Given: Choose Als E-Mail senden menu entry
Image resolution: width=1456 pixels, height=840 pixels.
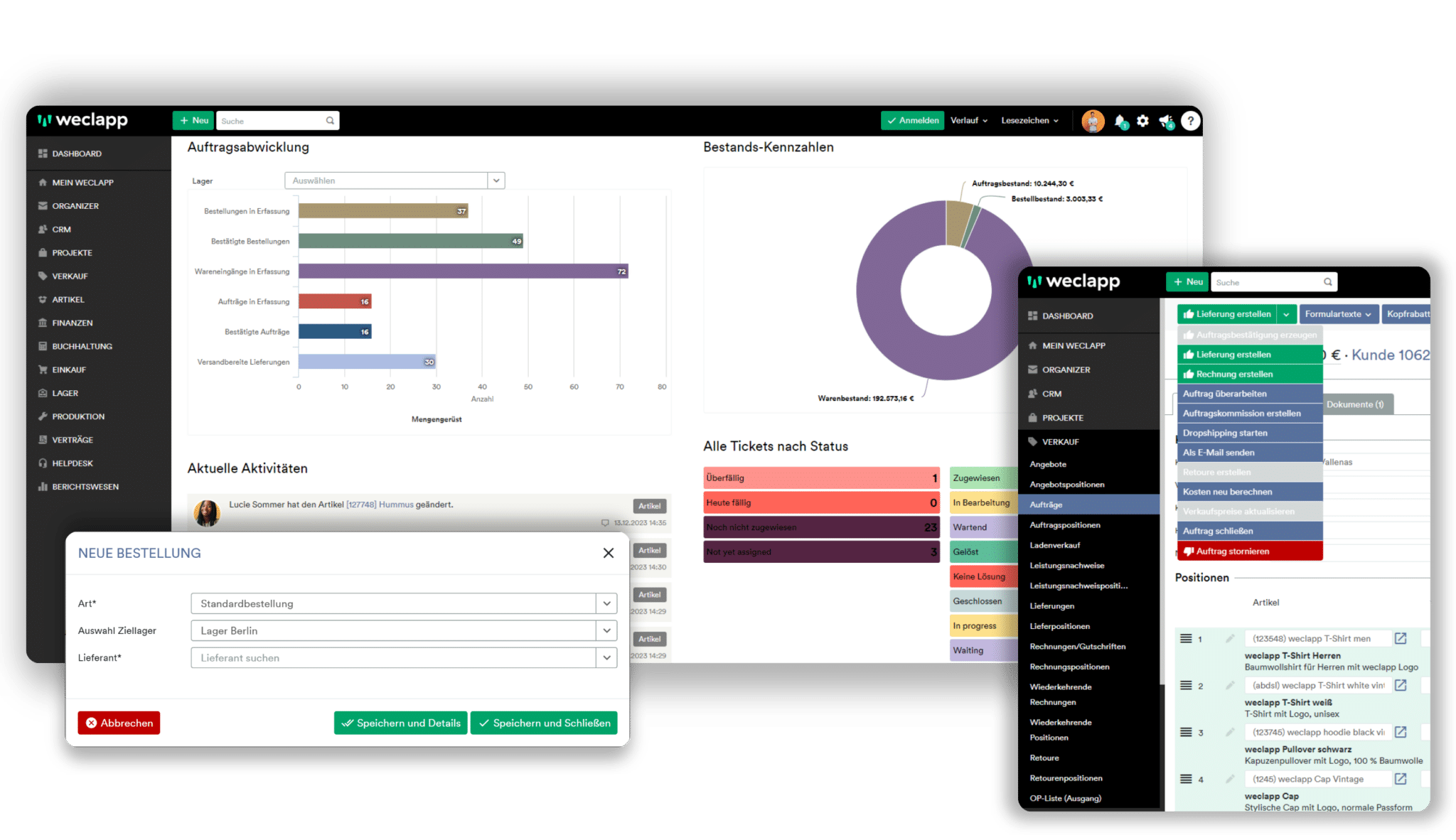Looking at the screenshot, I should [x=1250, y=453].
